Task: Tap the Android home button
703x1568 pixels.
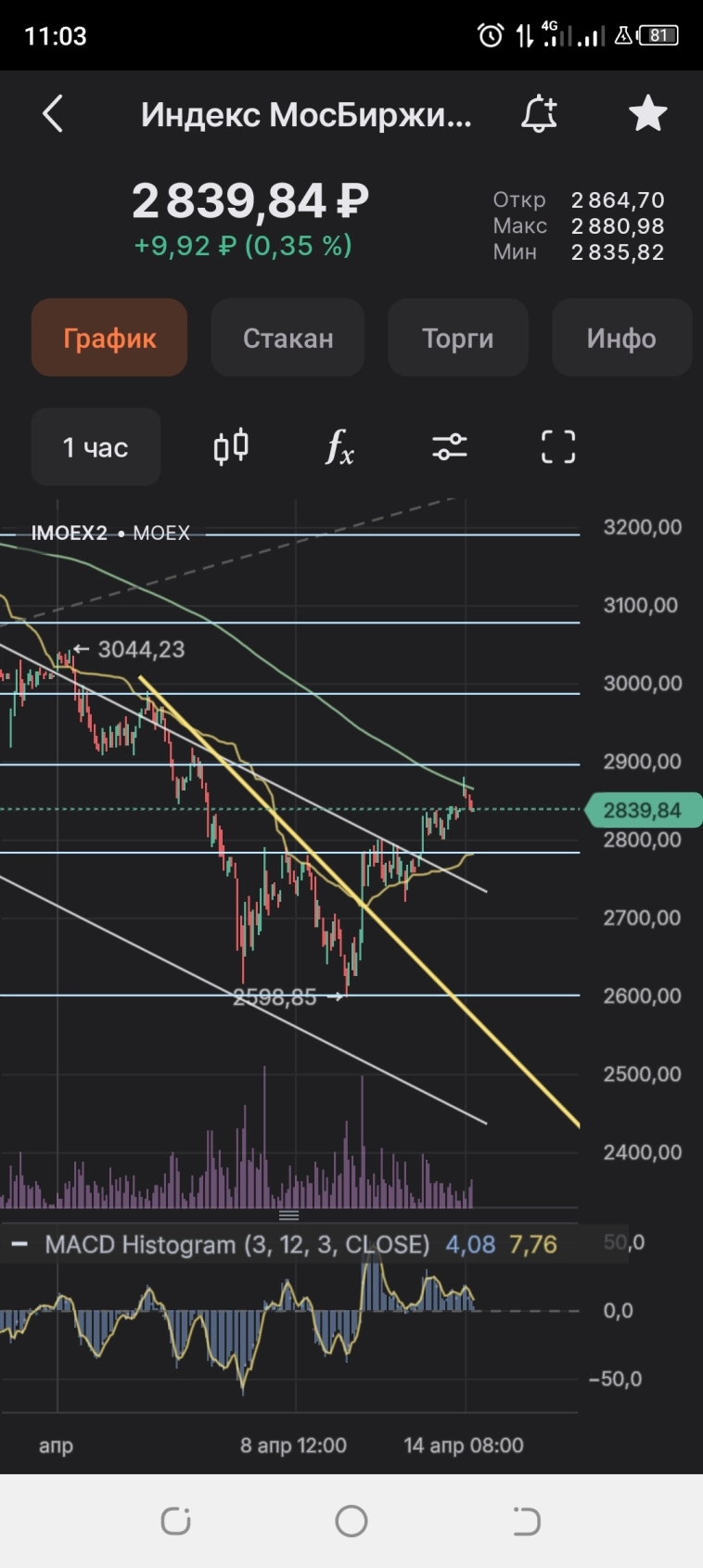Action: point(351,1521)
